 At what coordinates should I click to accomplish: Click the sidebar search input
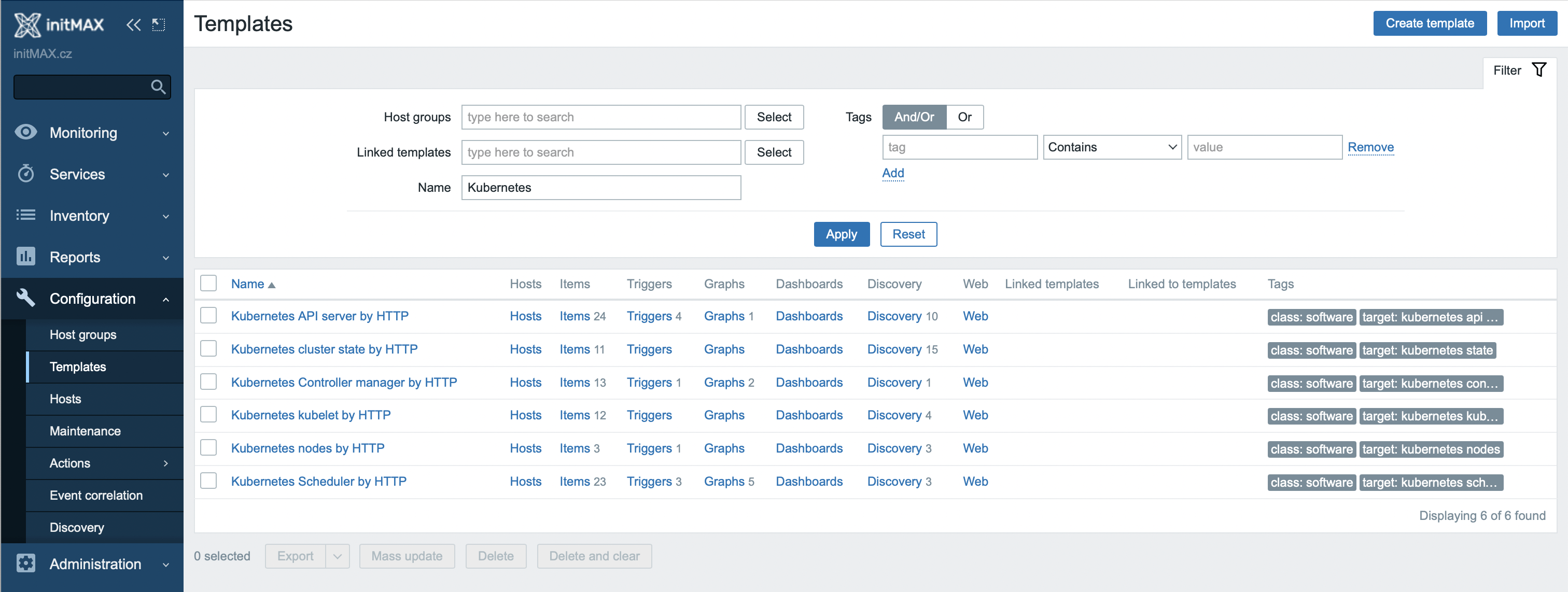coord(91,87)
